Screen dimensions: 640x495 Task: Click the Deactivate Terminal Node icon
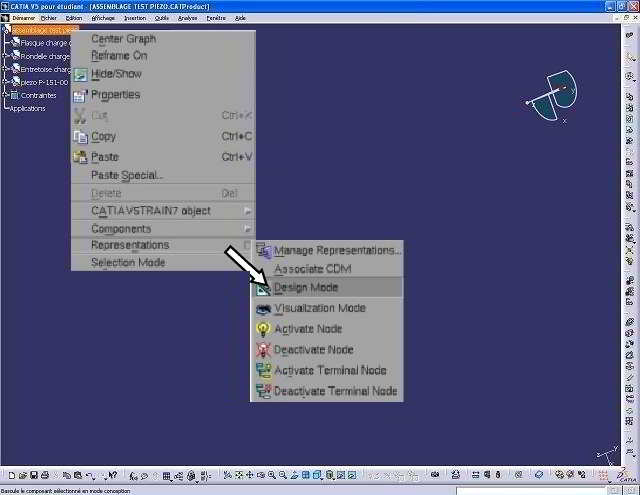point(263,392)
